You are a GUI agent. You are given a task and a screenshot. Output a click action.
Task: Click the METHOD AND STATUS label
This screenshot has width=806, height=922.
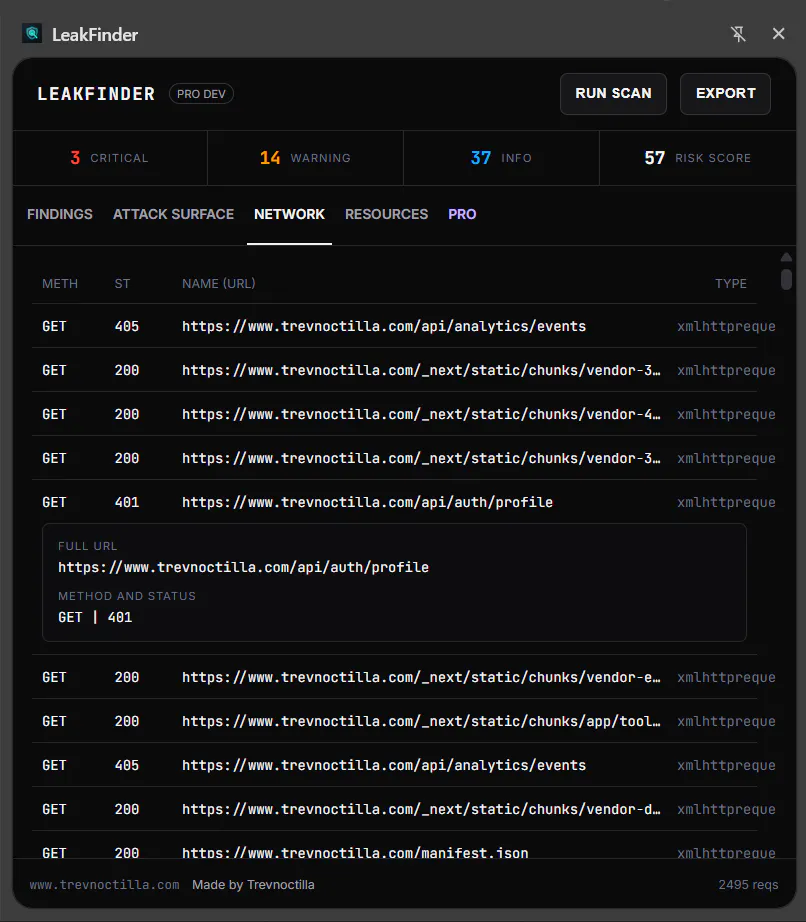tap(127, 596)
